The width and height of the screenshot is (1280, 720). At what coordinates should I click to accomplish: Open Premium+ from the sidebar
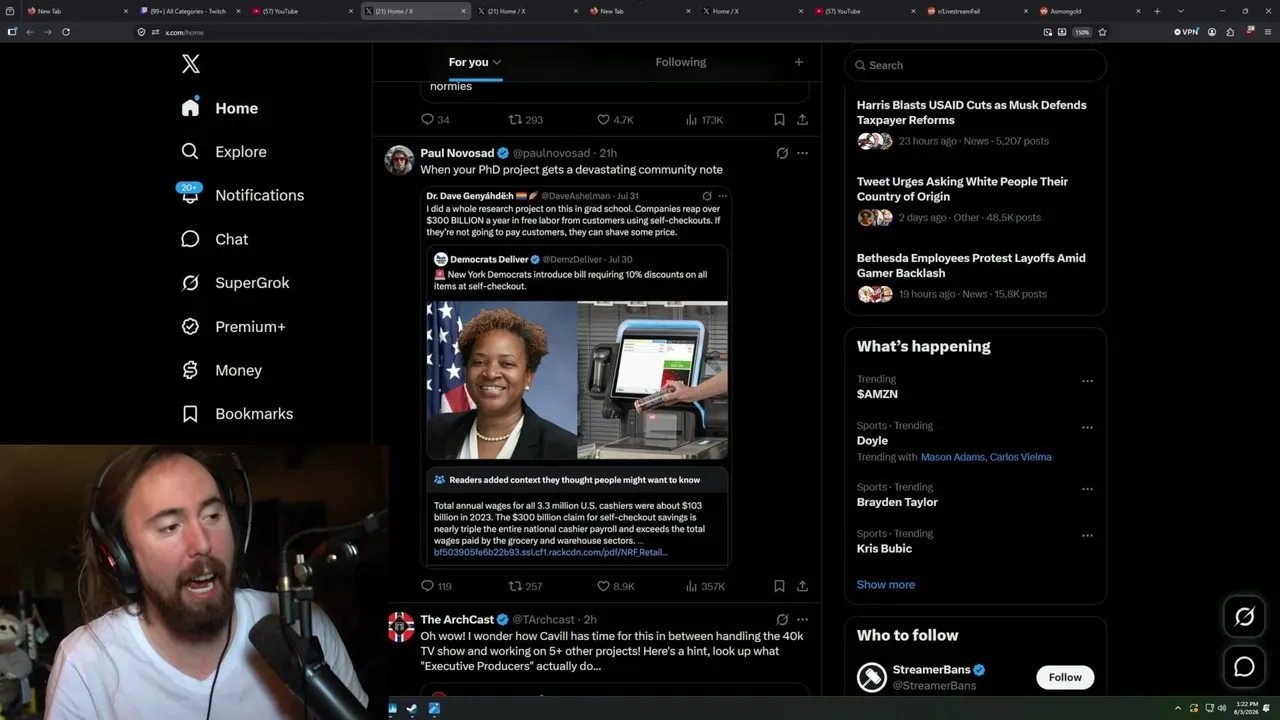[x=233, y=326]
